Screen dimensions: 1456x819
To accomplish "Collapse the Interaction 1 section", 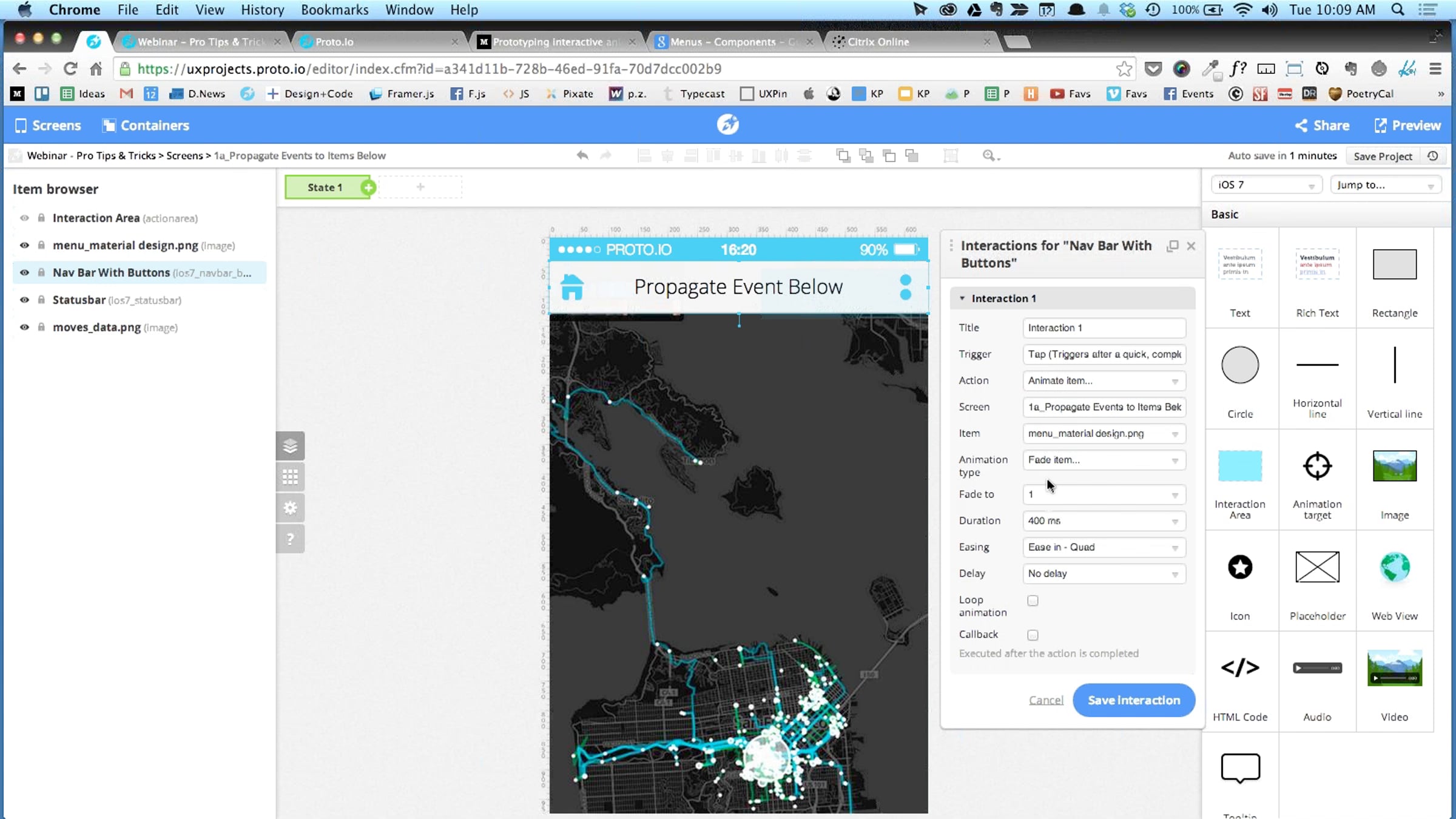I will [962, 298].
